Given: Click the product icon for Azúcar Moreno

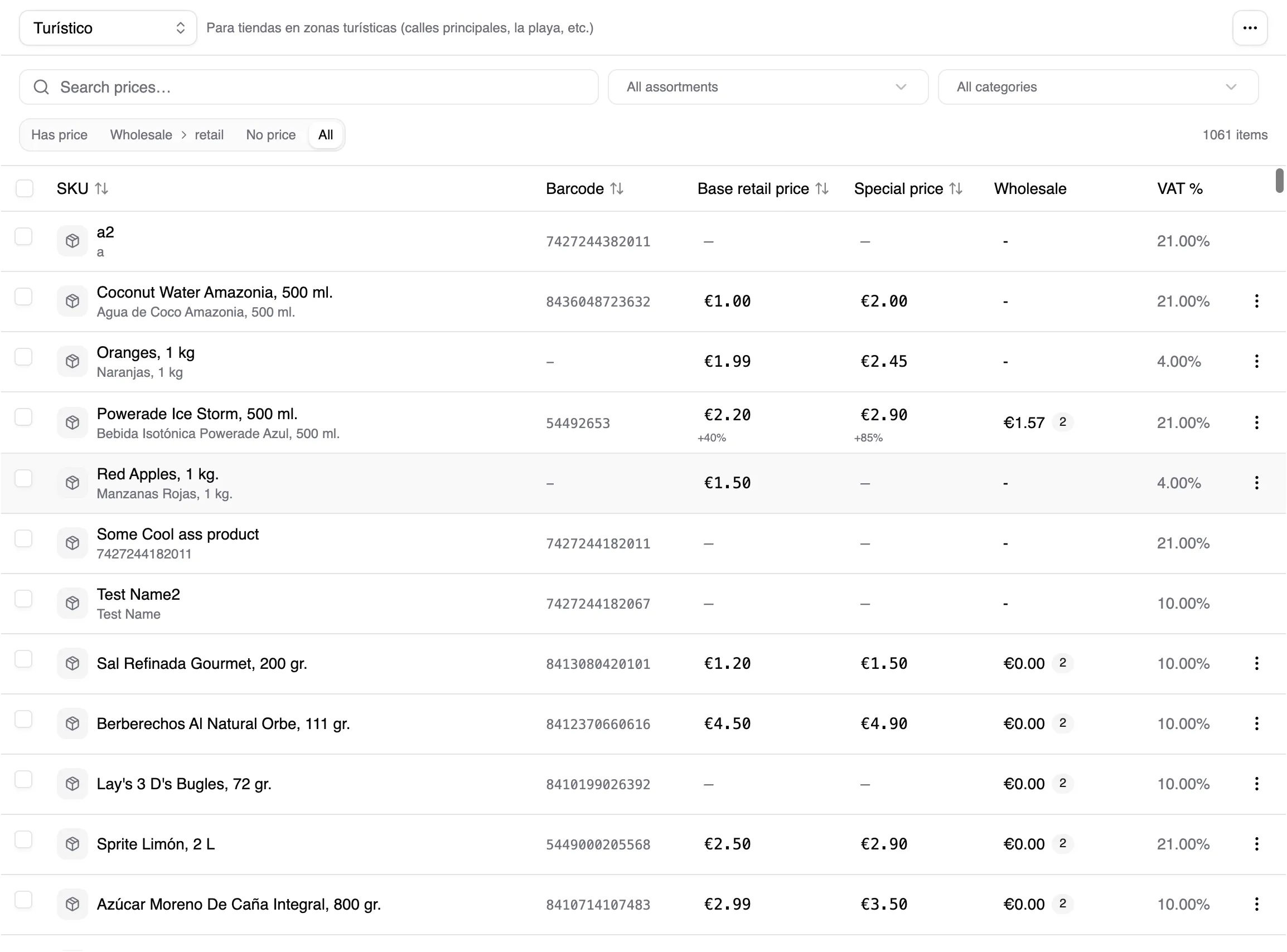Looking at the screenshot, I should [72, 904].
